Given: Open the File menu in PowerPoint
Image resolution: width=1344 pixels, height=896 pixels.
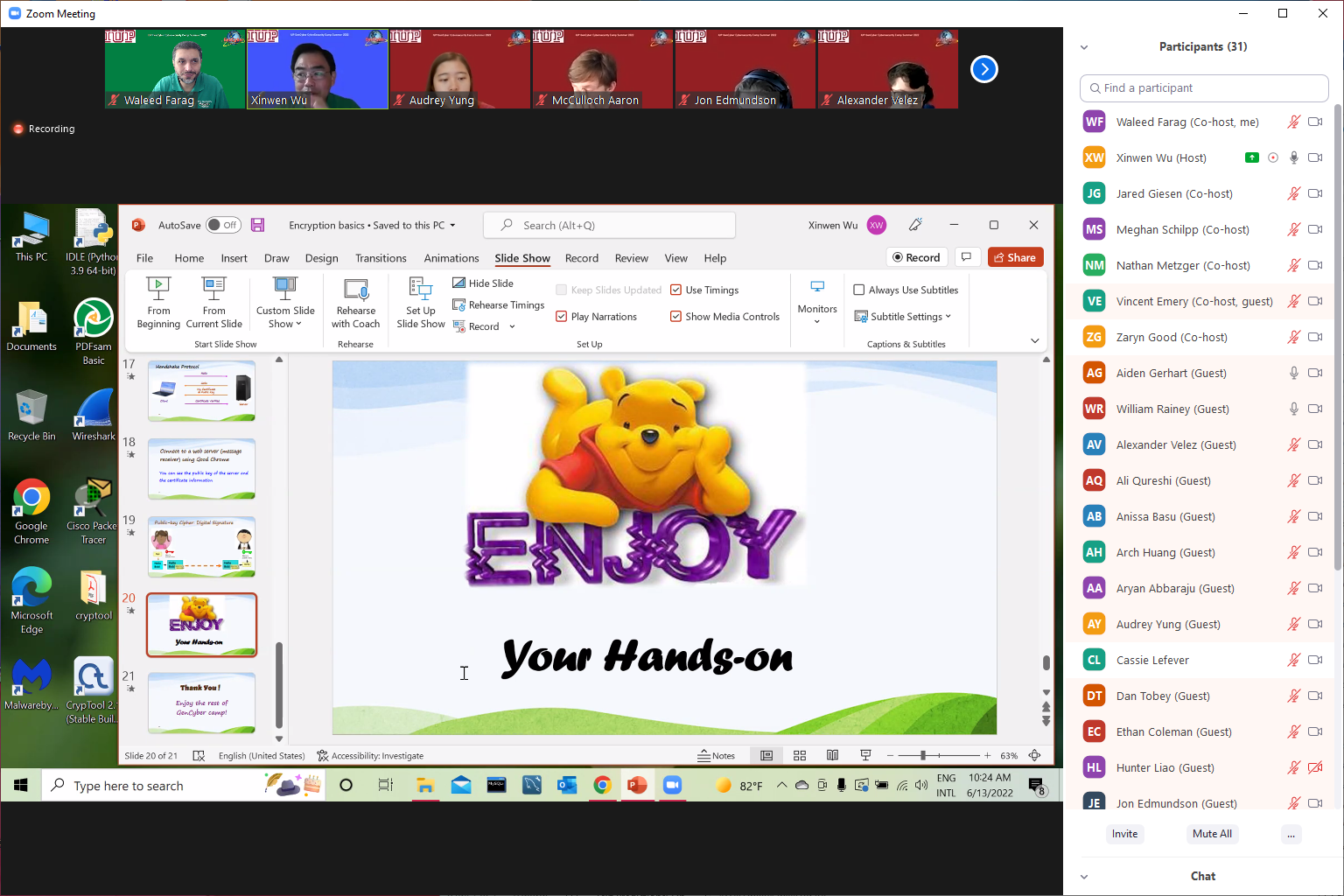Looking at the screenshot, I should click(x=144, y=258).
